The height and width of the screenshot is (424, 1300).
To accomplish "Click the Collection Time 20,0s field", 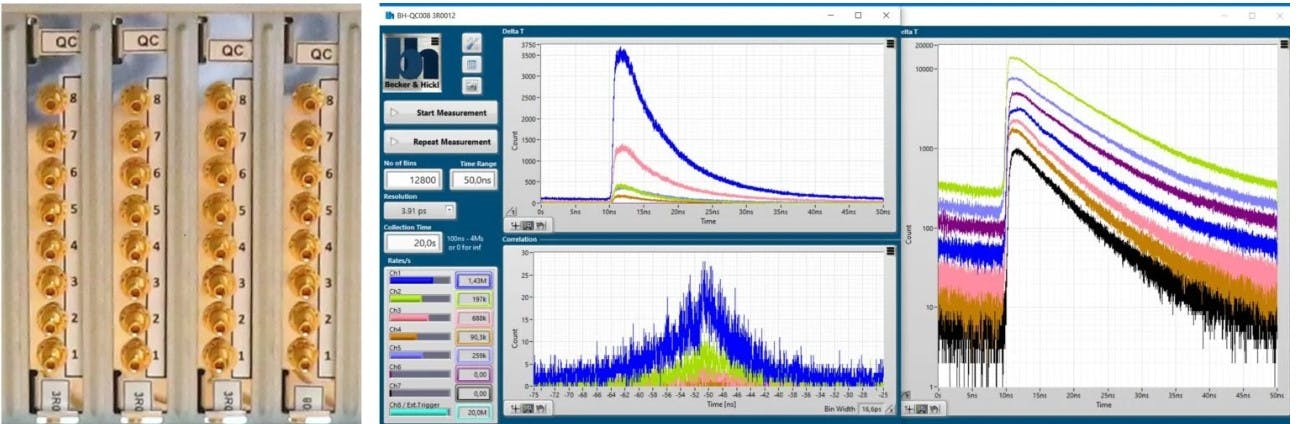I will point(414,243).
